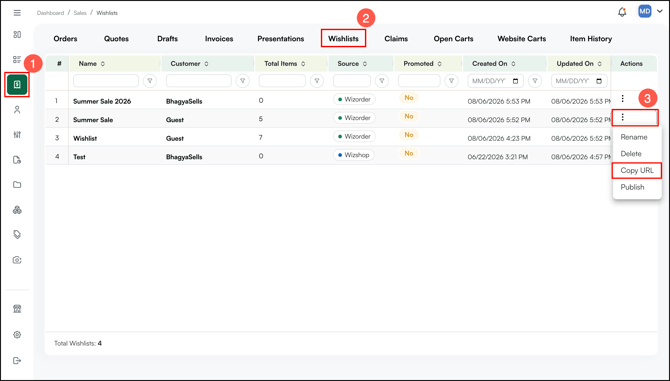Focus the Total Items filter input
The height and width of the screenshot is (381, 670).
point(282,81)
